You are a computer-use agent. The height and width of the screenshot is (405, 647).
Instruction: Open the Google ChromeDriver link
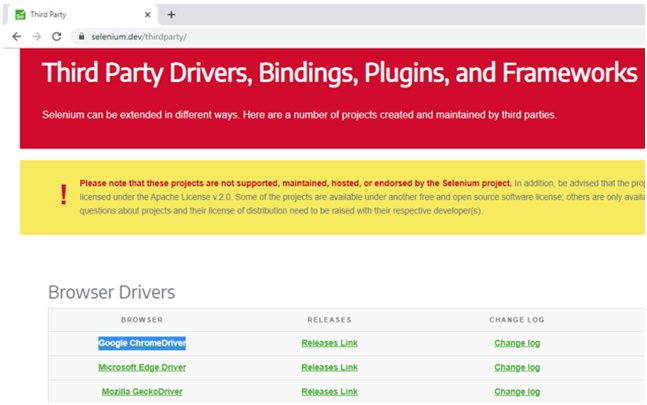point(142,343)
